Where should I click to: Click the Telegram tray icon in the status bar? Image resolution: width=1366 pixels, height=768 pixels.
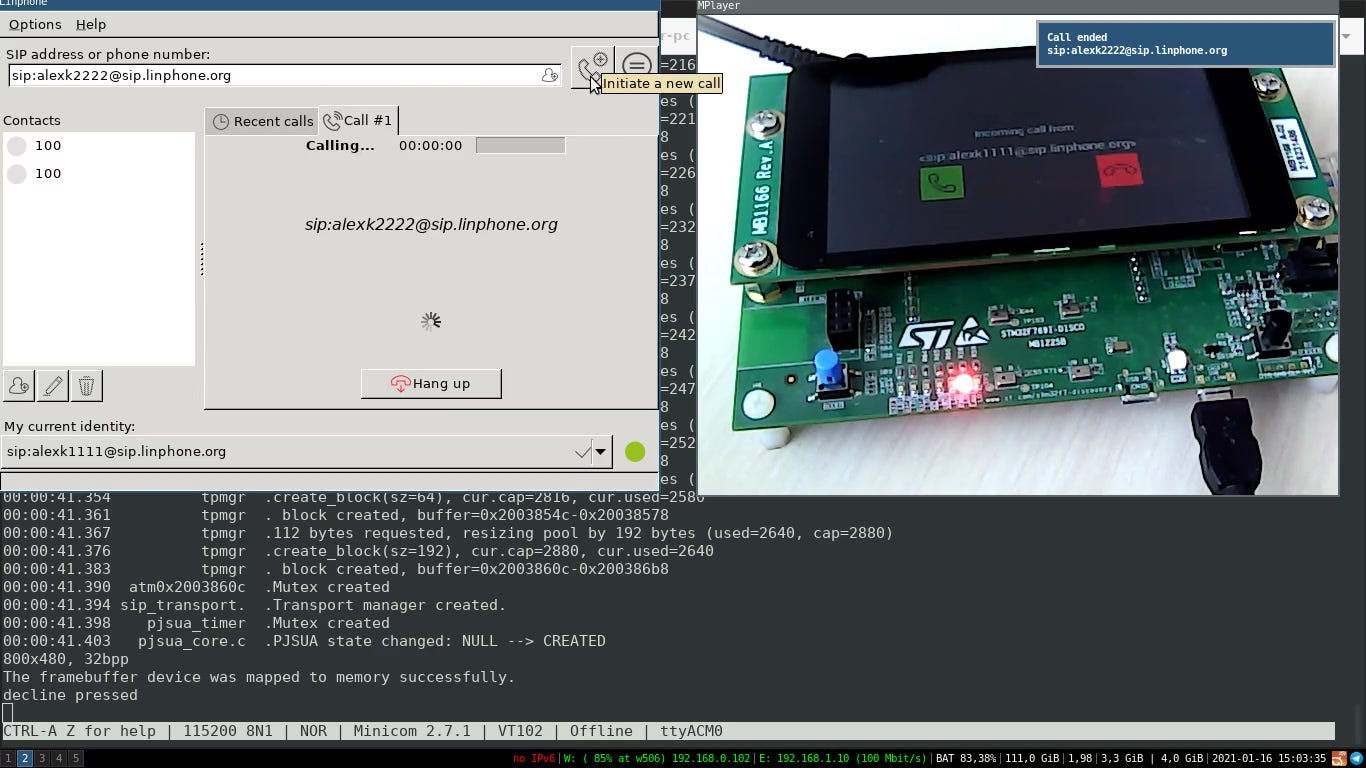coord(1357,758)
